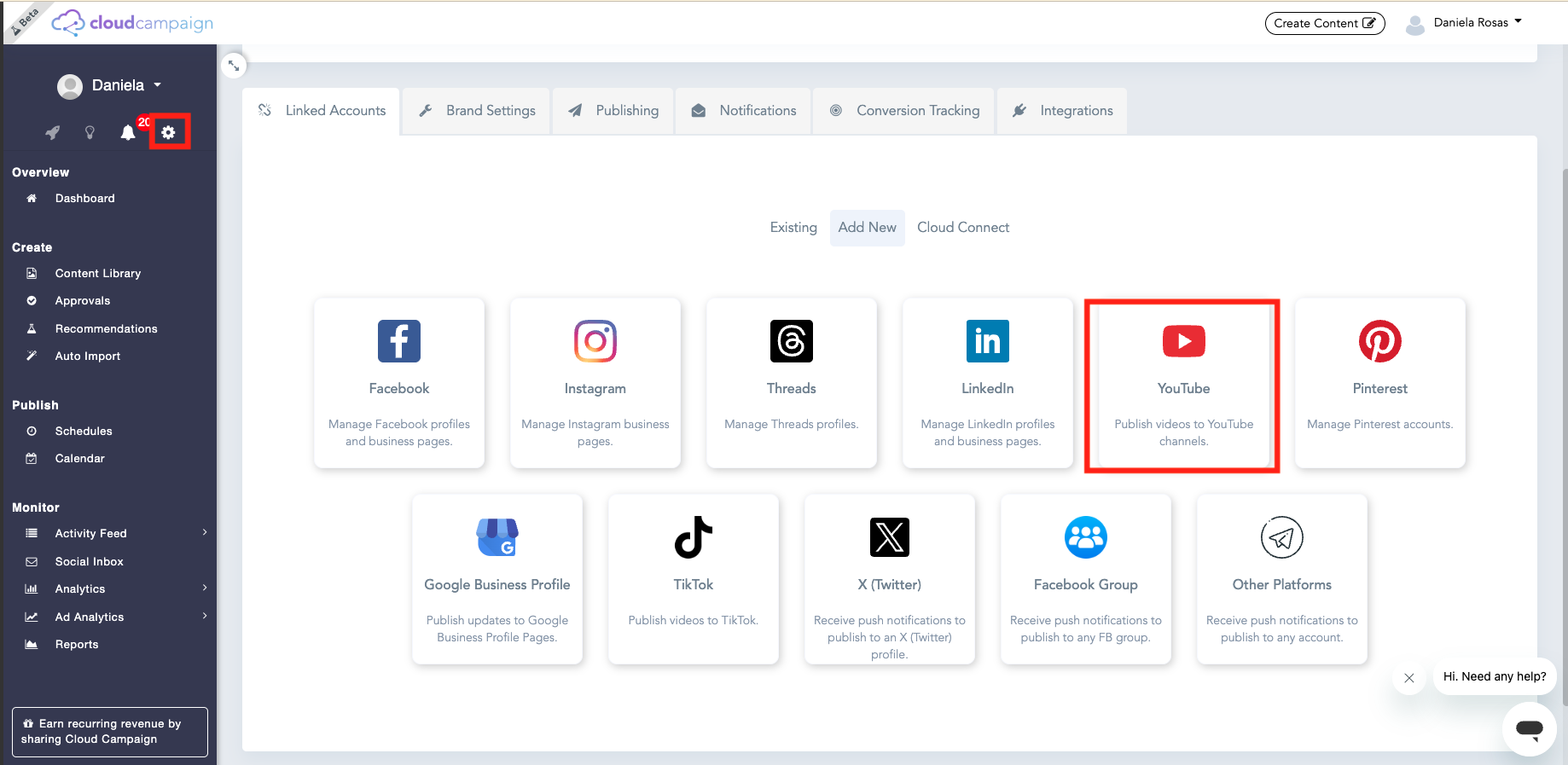The width and height of the screenshot is (1568, 765).
Task: Select the Google Business Profile card
Action: tap(497, 579)
